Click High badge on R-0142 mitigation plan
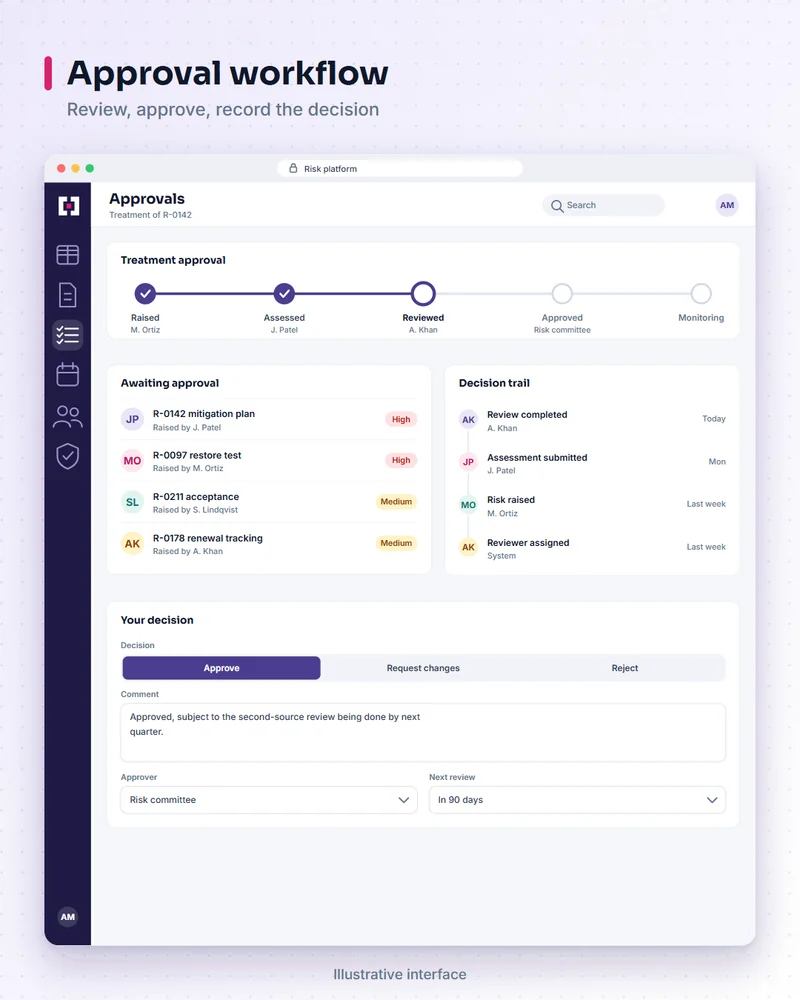Image resolution: width=800 pixels, height=1000 pixels. point(401,419)
